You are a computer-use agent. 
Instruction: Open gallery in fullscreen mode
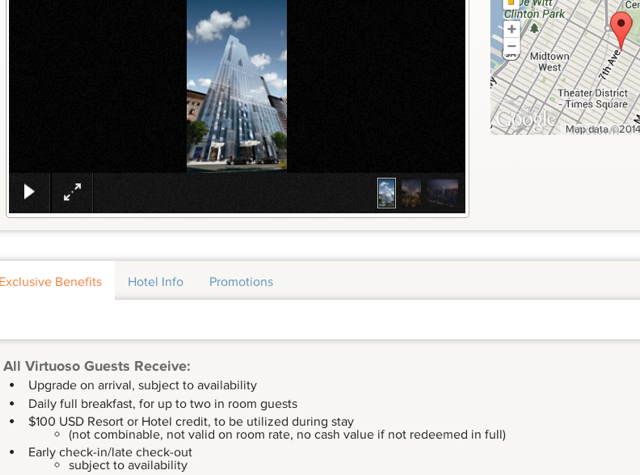coord(72,192)
